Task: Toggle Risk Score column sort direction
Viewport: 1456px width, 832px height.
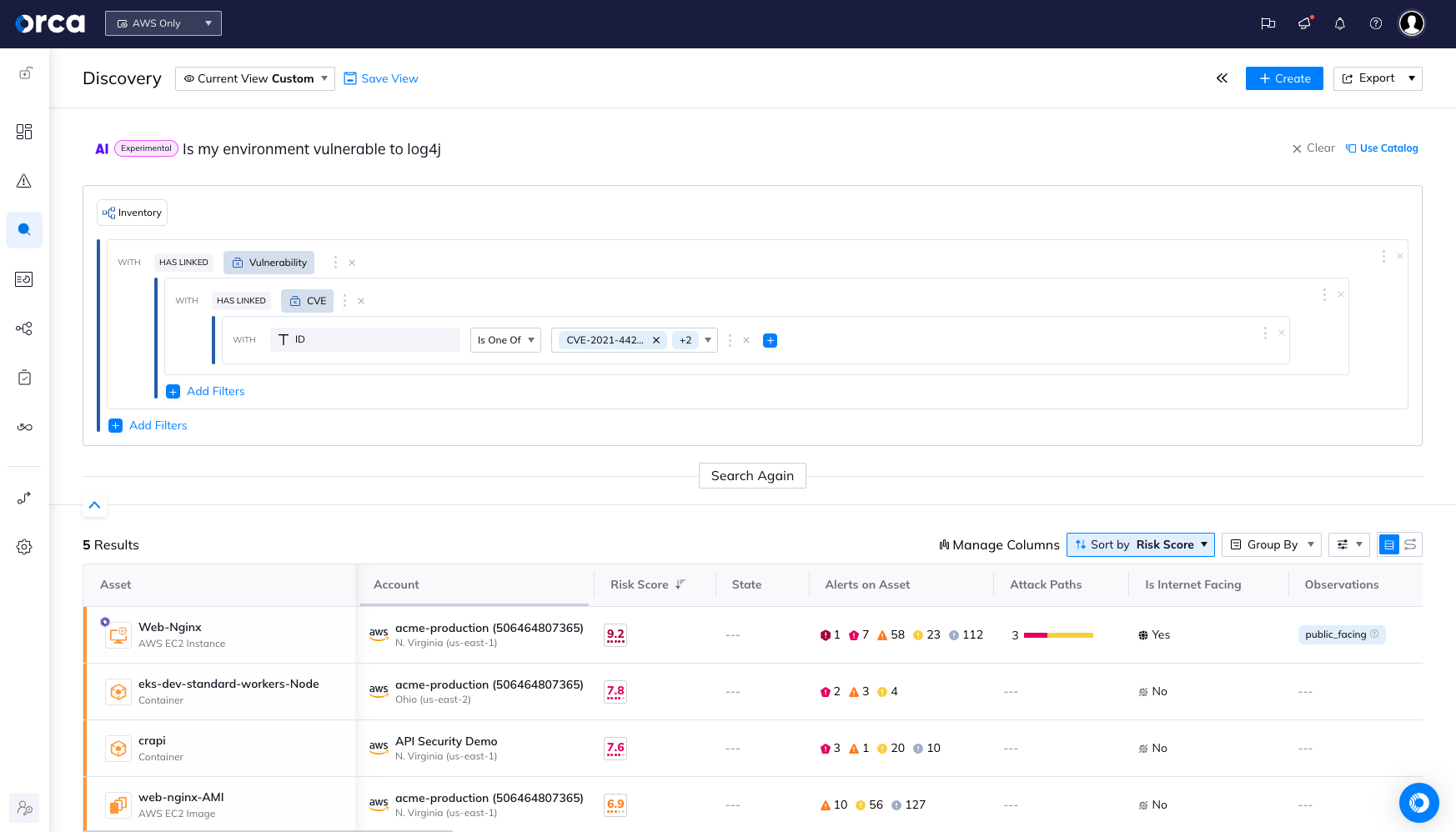Action: (680, 584)
